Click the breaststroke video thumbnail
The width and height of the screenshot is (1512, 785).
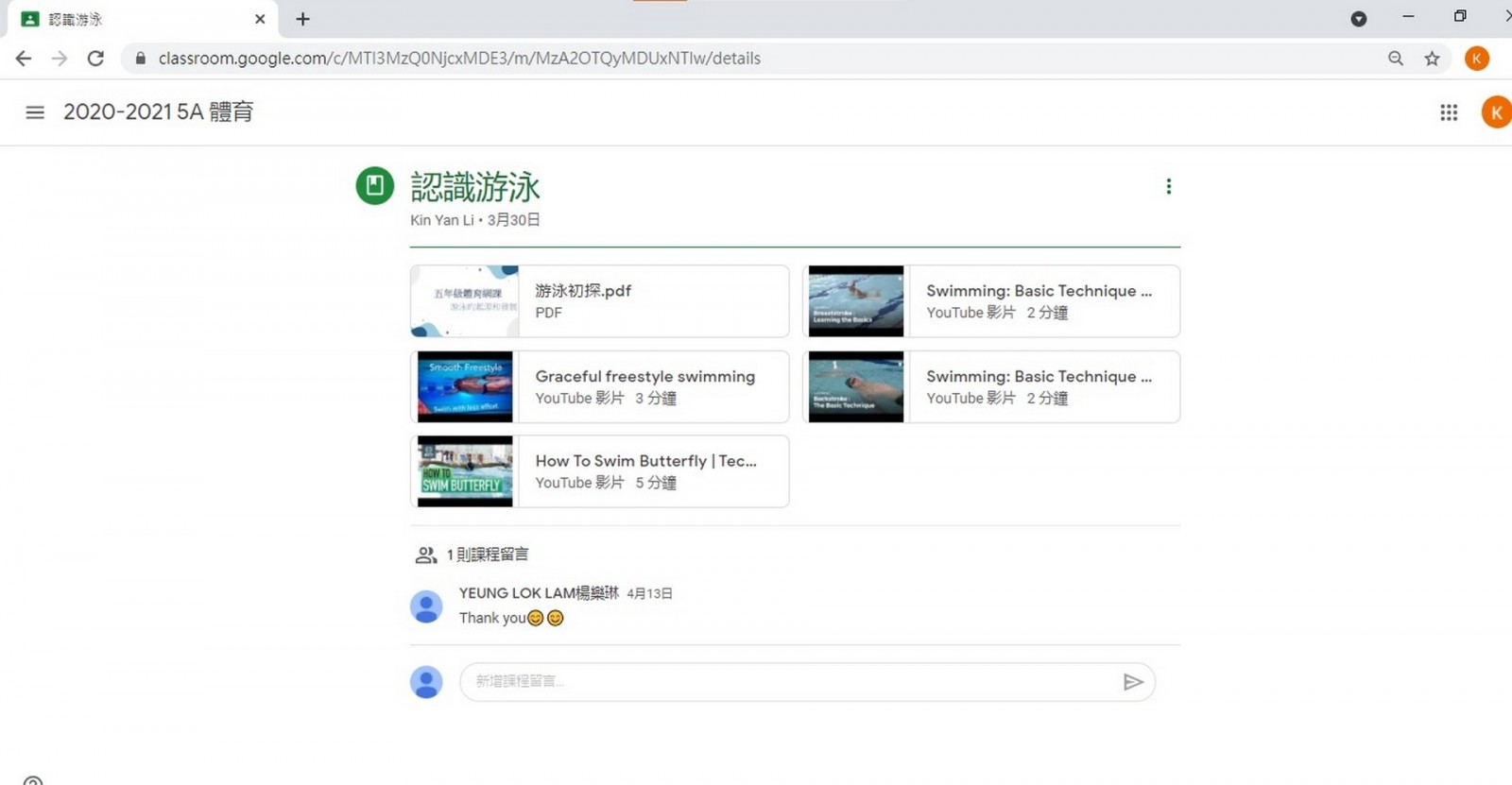point(856,301)
